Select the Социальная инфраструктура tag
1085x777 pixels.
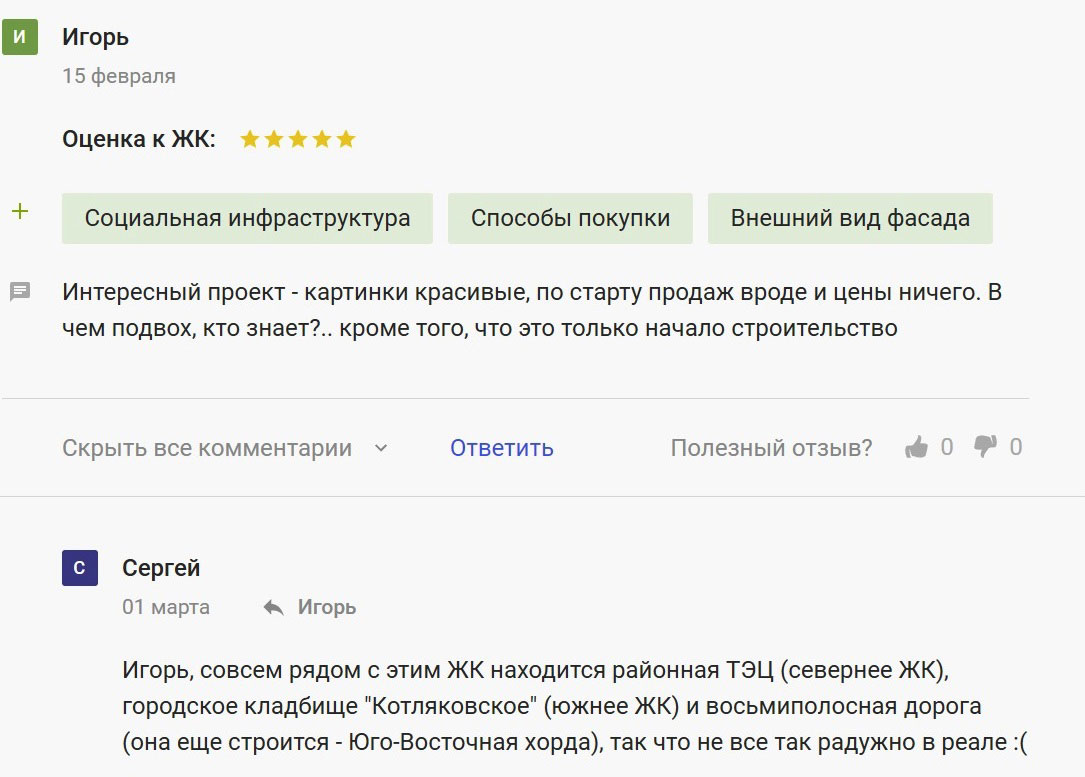247,219
